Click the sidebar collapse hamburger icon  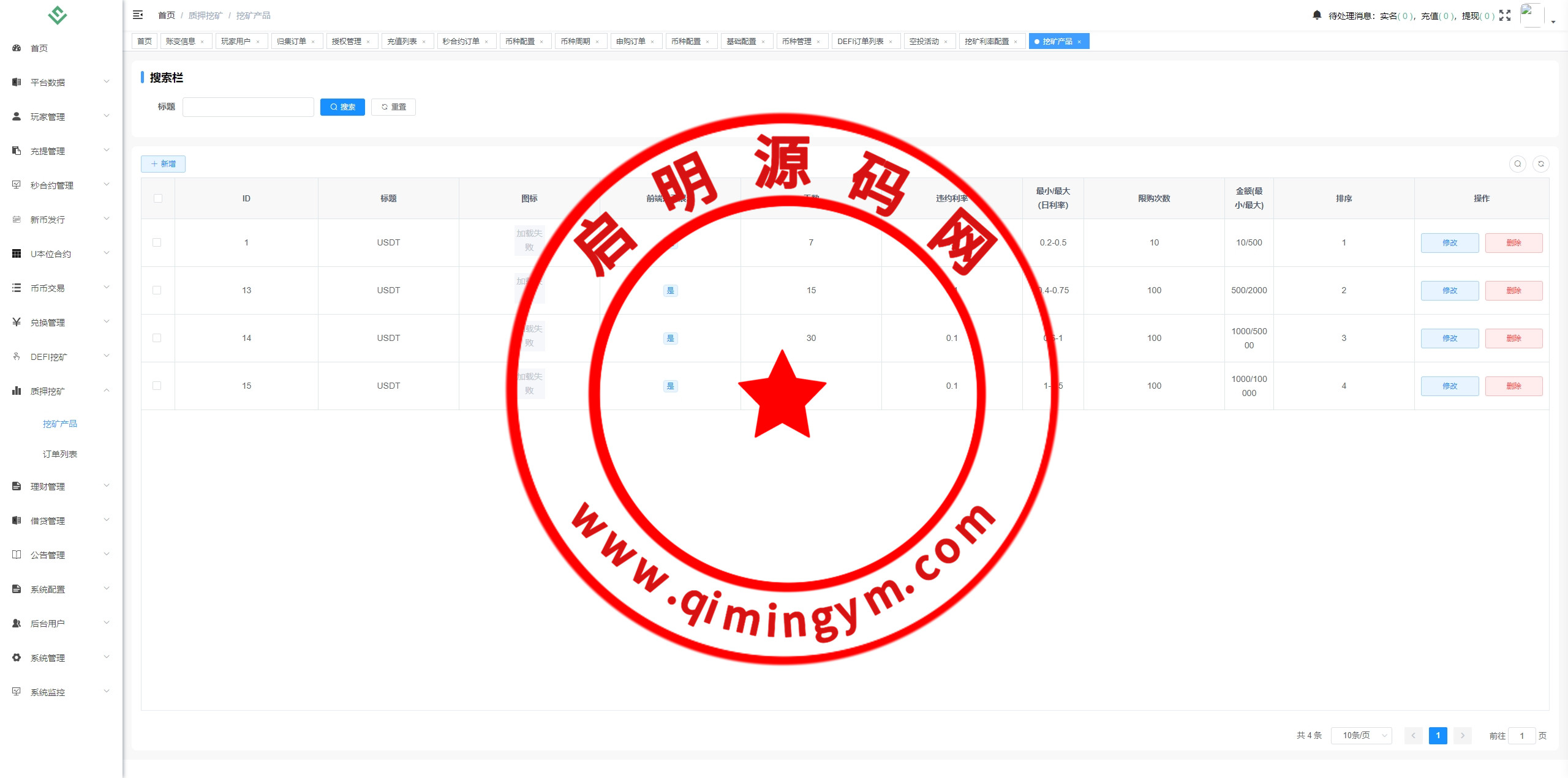click(x=138, y=15)
